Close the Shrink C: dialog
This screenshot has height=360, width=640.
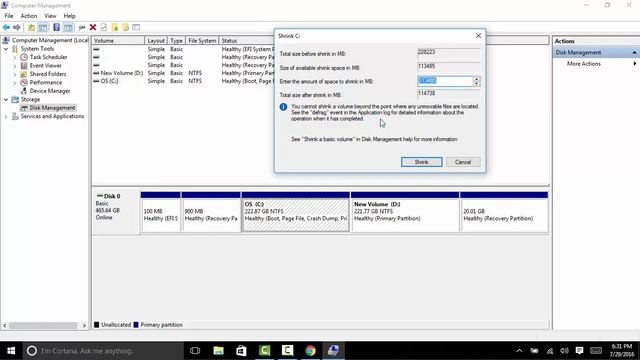point(478,36)
